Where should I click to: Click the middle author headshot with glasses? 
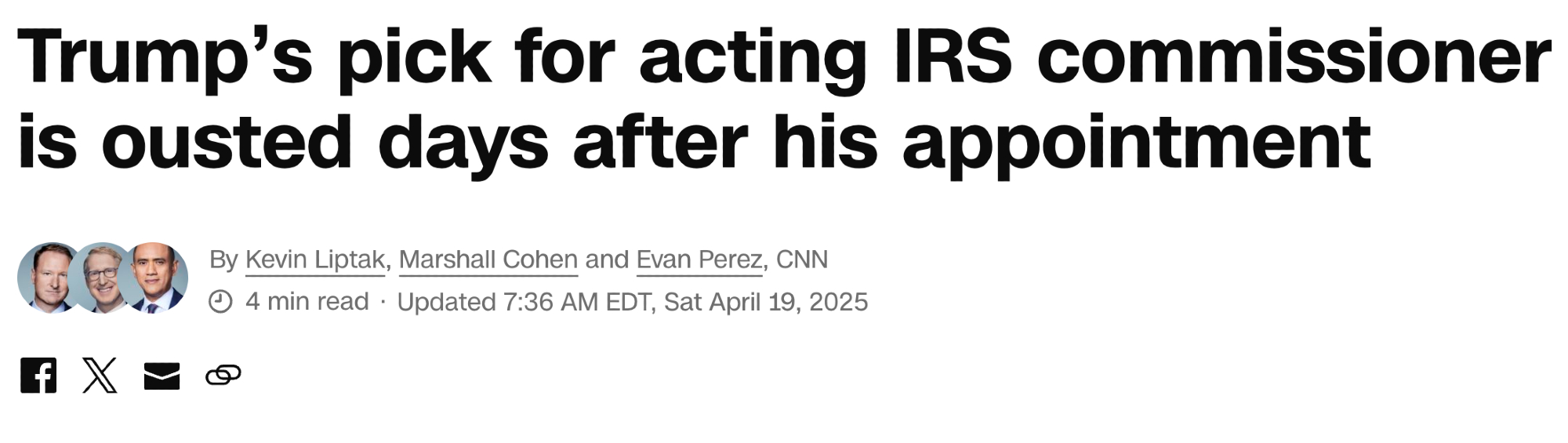(102, 278)
